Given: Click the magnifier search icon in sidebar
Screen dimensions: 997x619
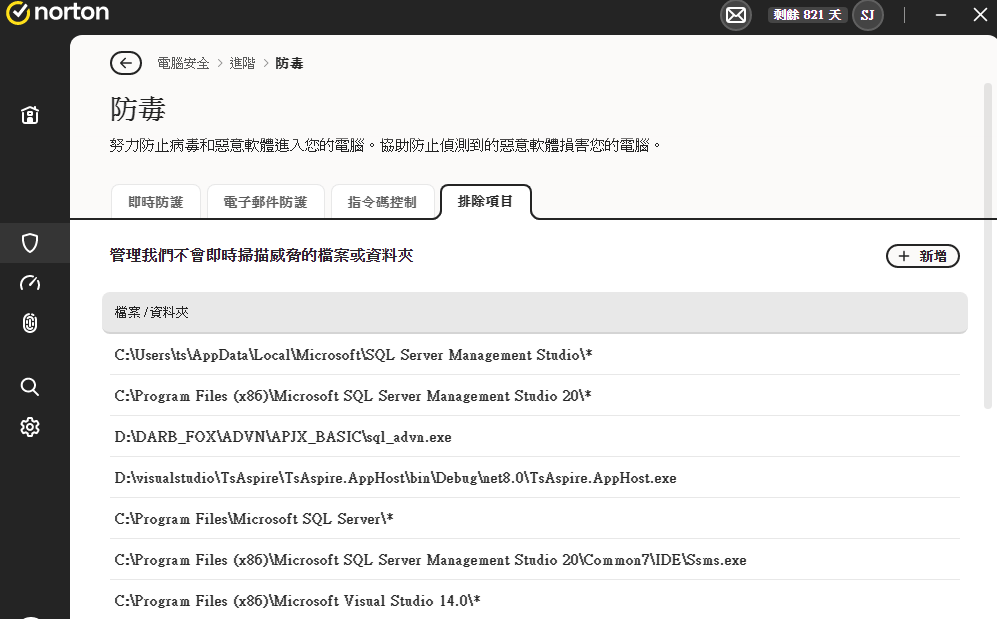Looking at the screenshot, I should pyautogui.click(x=30, y=386).
